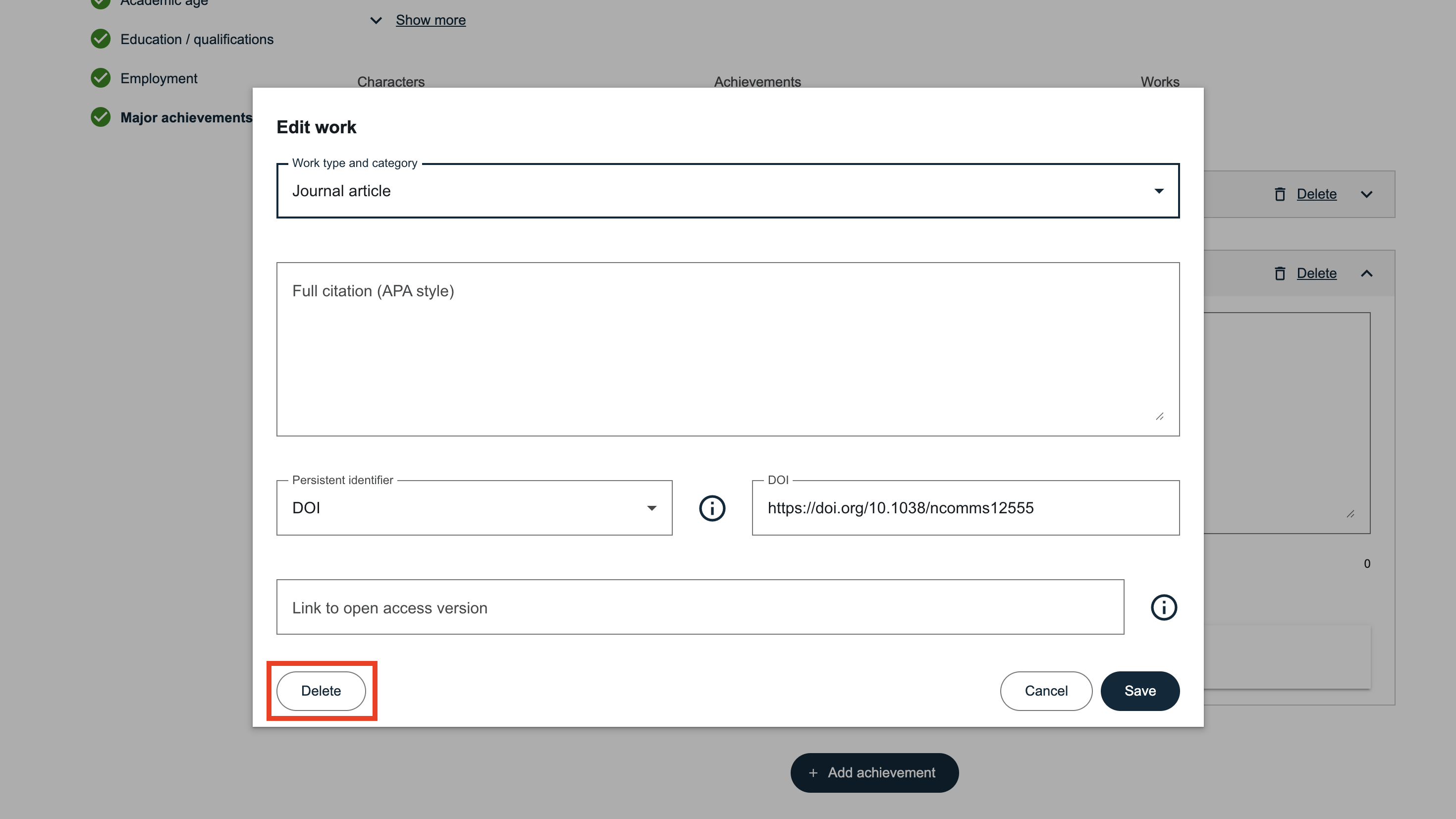Click into Full citation (APA style) textarea
This screenshot has width=1456, height=819.
tap(727, 349)
